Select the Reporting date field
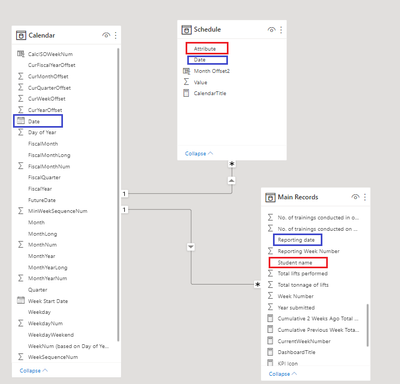The image size is (400, 384). click(x=297, y=240)
